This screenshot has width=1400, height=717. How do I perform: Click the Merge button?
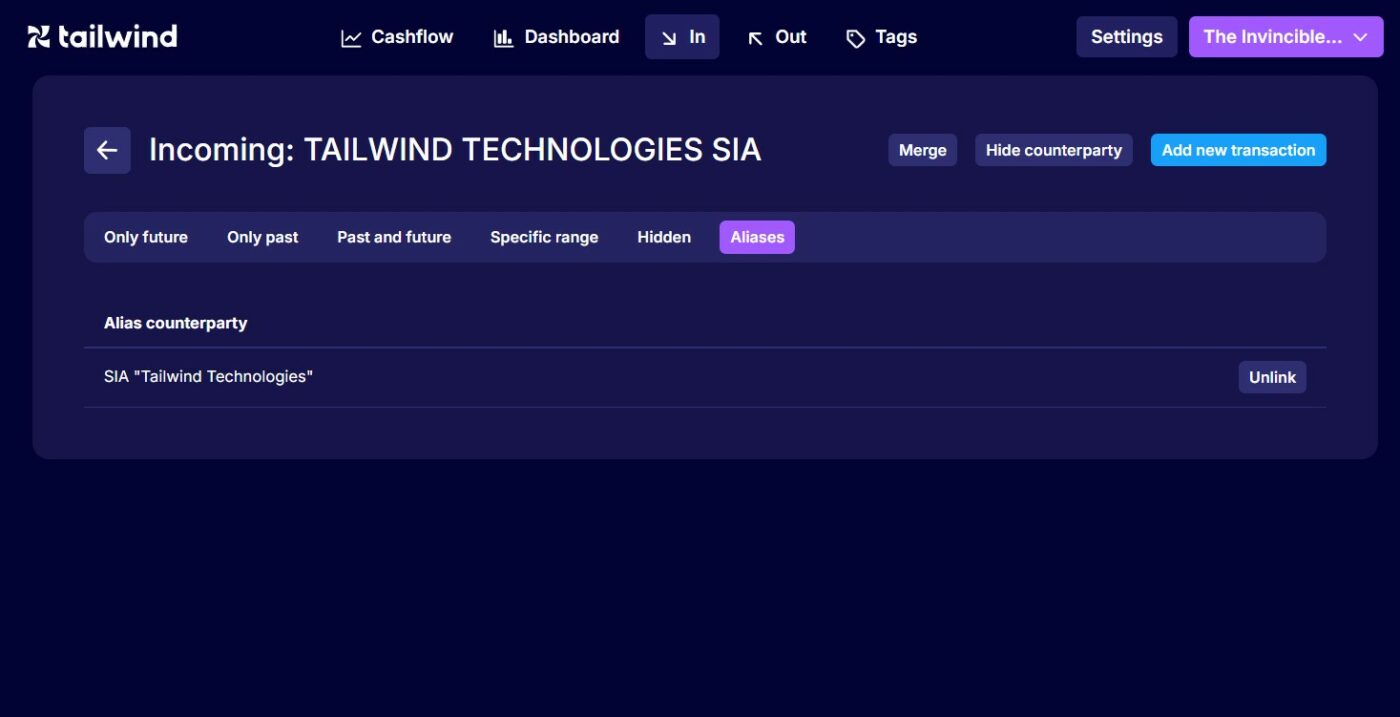pyautogui.click(x=922, y=150)
